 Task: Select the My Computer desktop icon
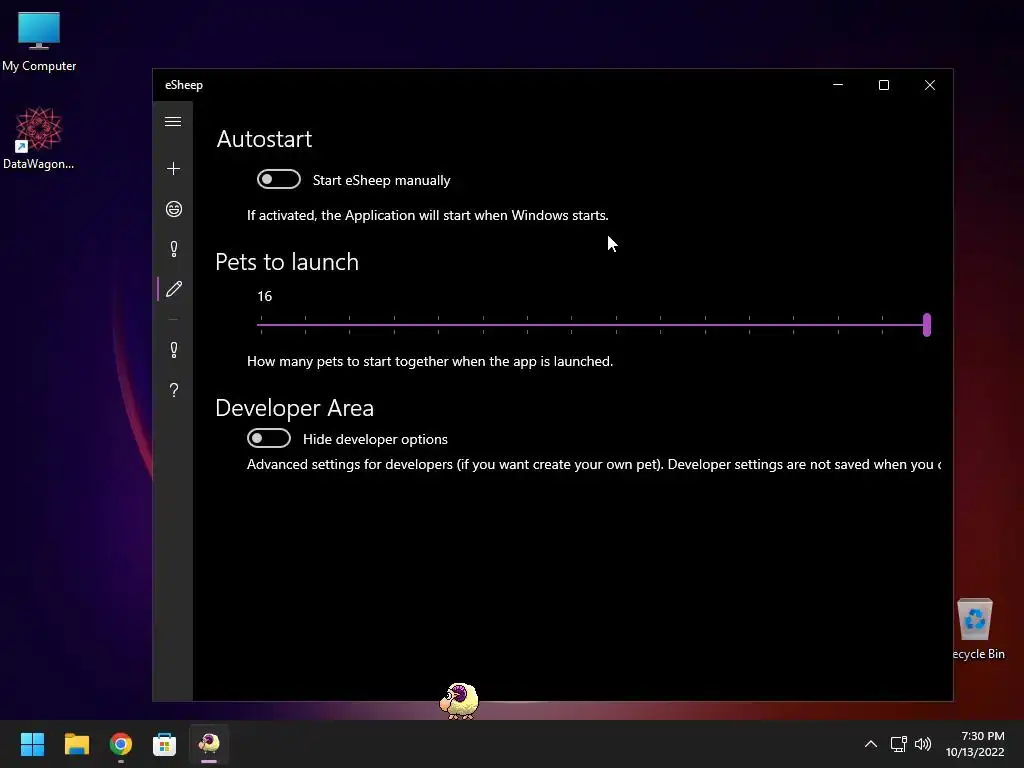pyautogui.click(x=39, y=42)
